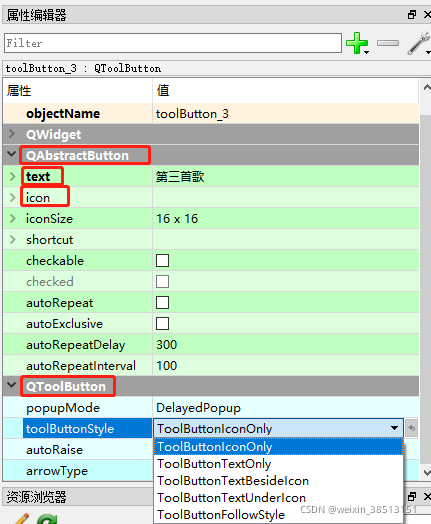Click the autoRepeatInterval value 100
The width and height of the screenshot is (431, 524).
point(166,366)
